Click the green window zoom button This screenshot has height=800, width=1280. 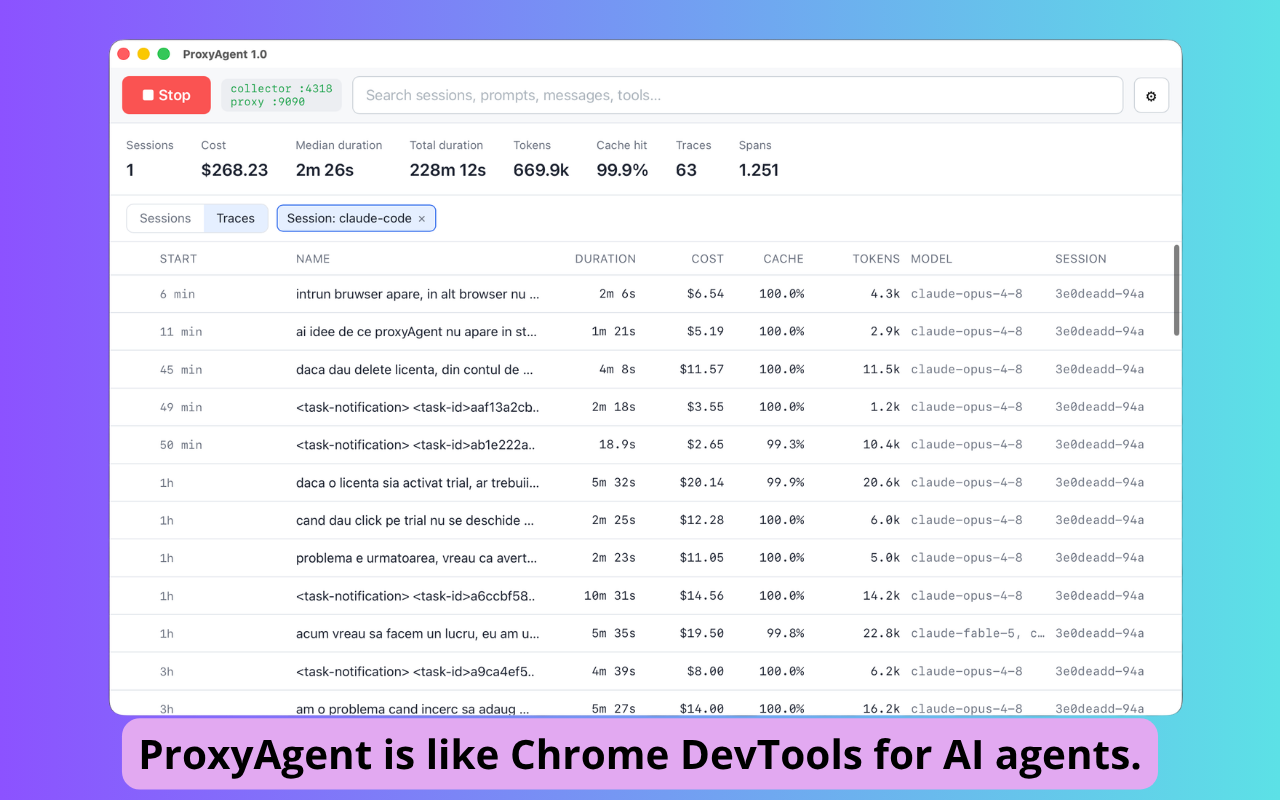click(164, 54)
